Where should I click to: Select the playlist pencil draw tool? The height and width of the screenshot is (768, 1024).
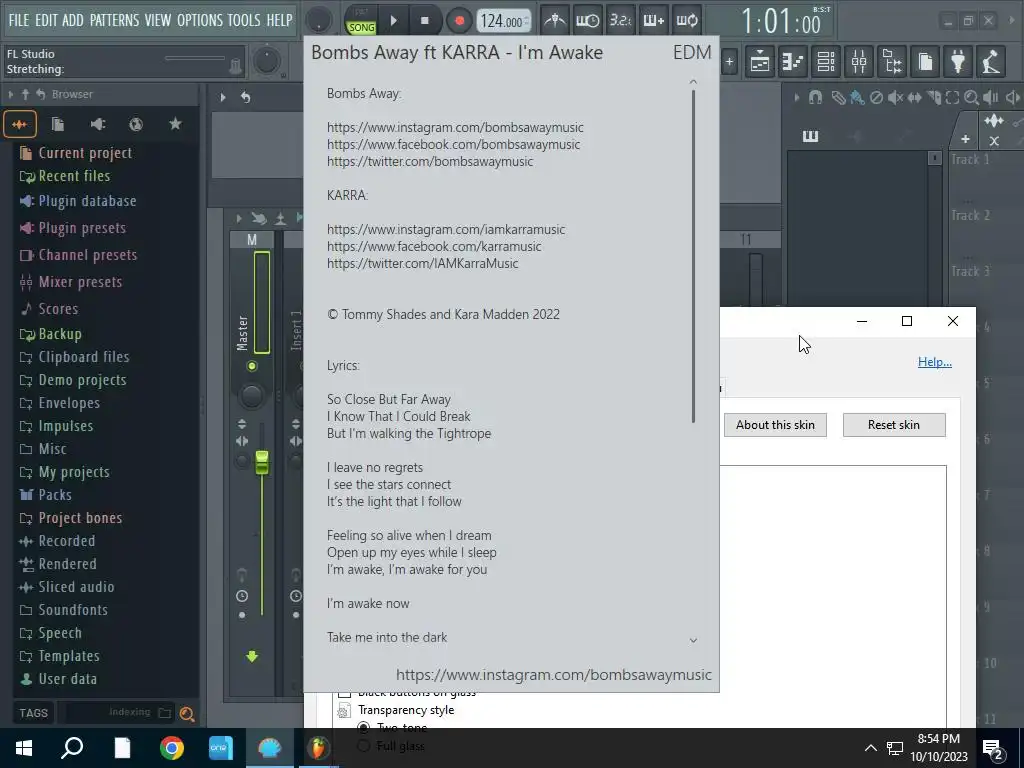(838, 98)
